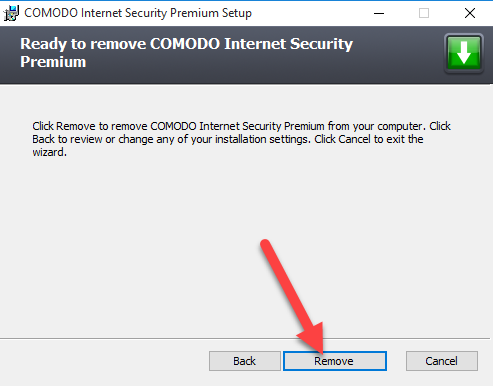Cancel the removal wizard

click(442, 361)
